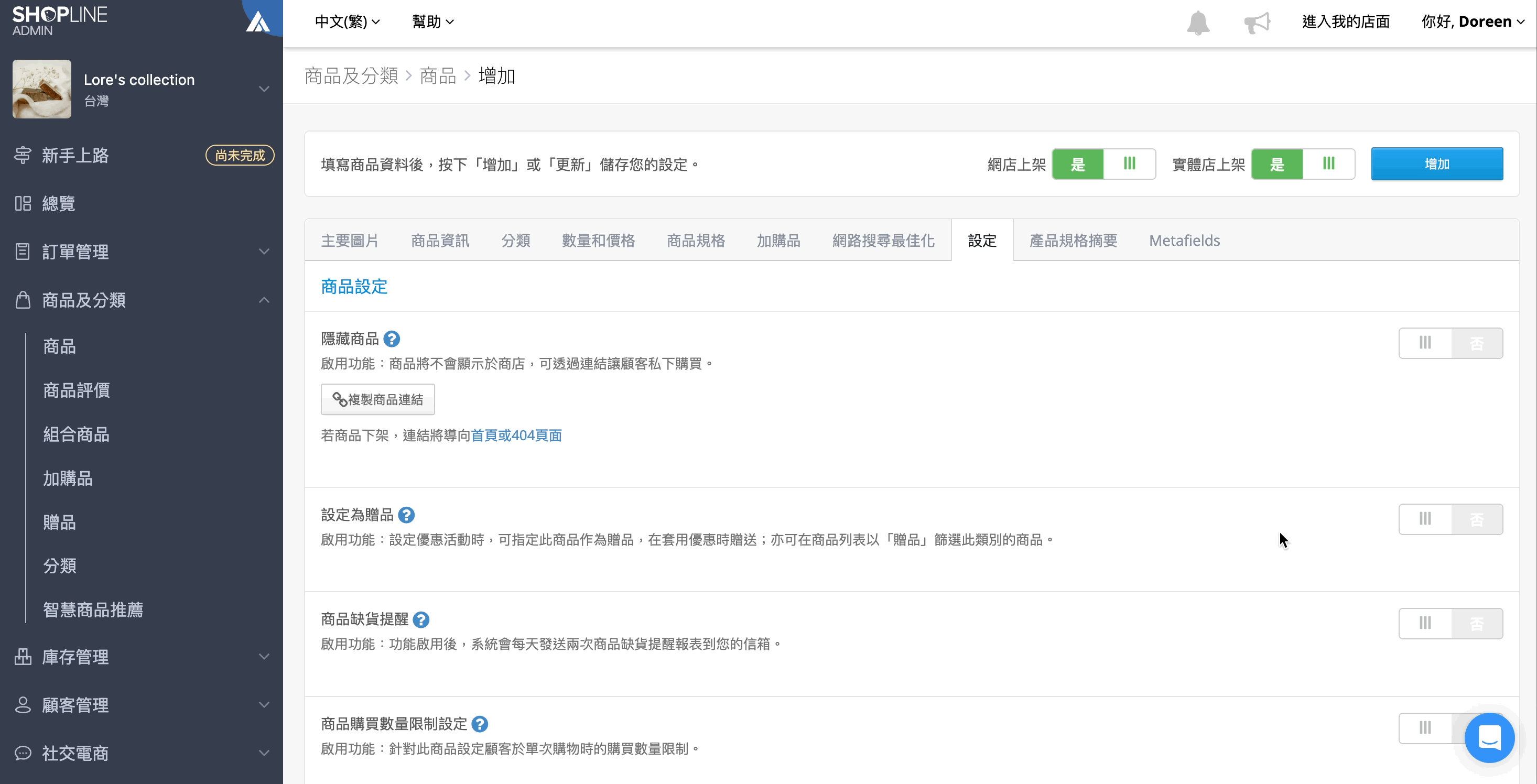This screenshot has height=784, width=1537.
Task: Click the notification bell icon
Action: pos(1197,23)
